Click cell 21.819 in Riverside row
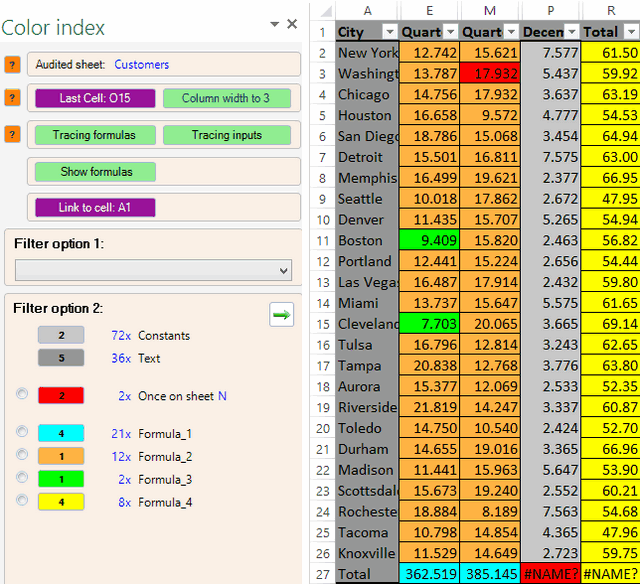The image size is (640, 584). click(429, 407)
